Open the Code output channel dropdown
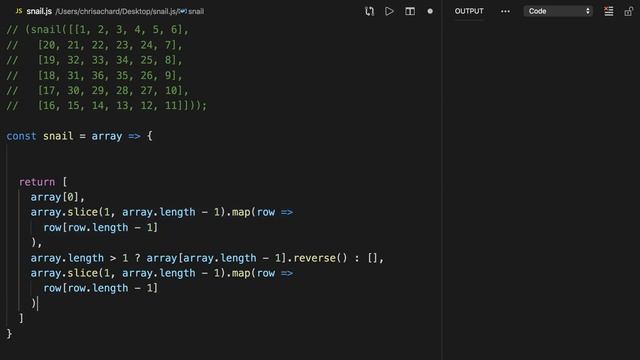This screenshot has width=640, height=360. click(x=558, y=11)
